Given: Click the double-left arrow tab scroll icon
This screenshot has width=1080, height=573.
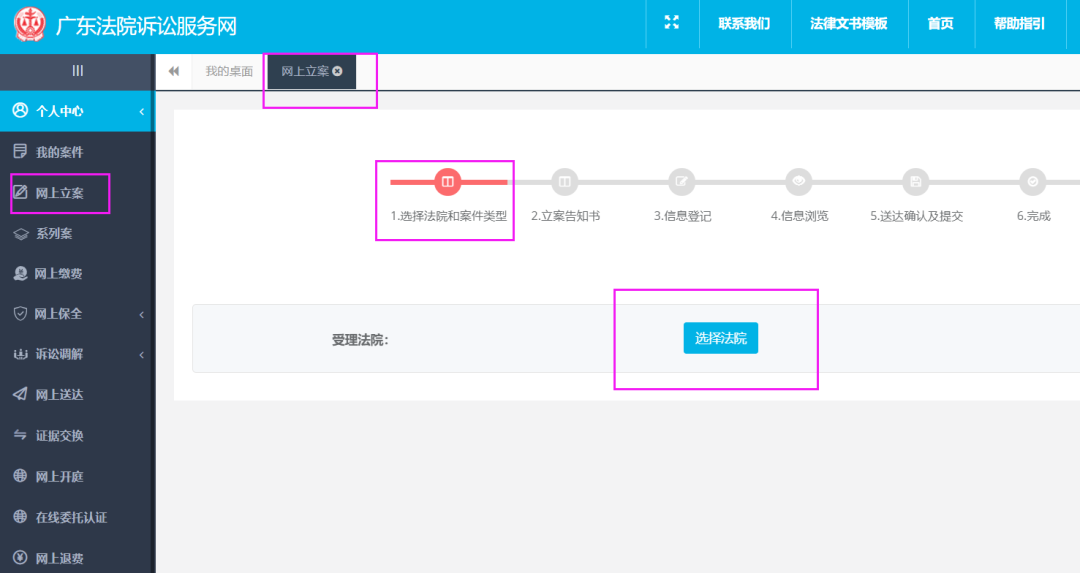Looking at the screenshot, I should pyautogui.click(x=174, y=71).
